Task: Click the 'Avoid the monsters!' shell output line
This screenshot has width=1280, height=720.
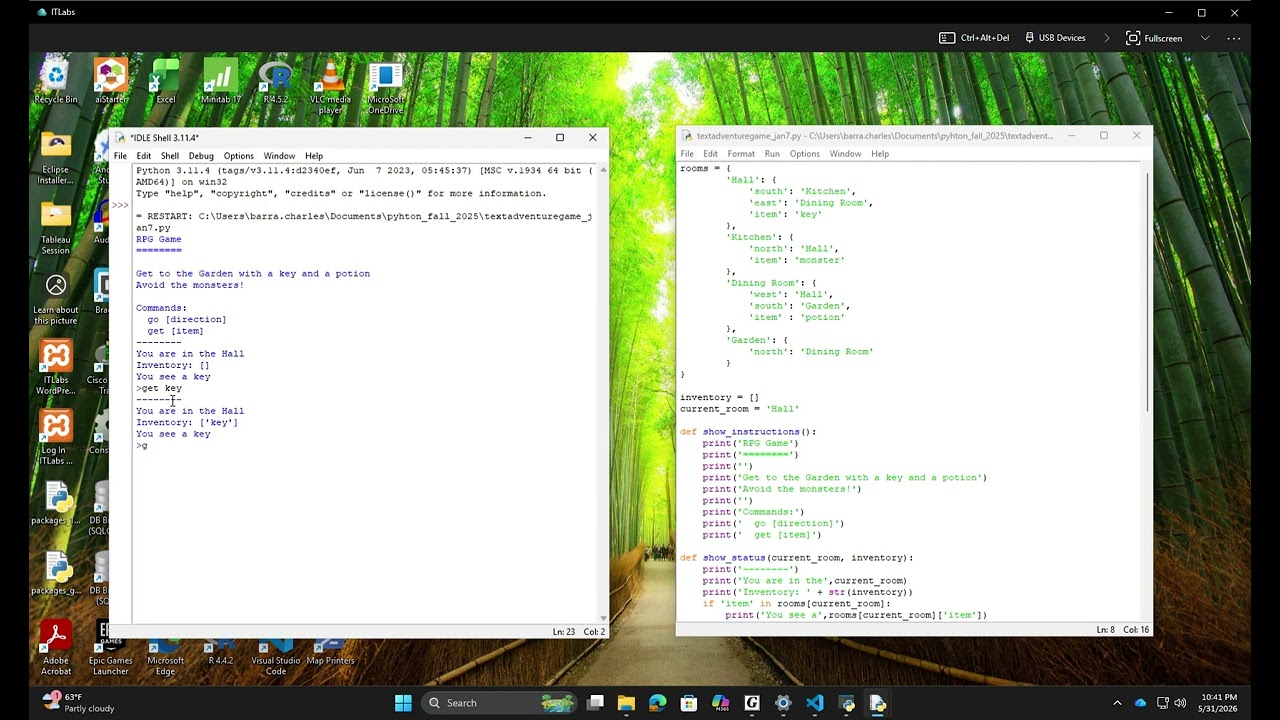Action: (x=190, y=285)
